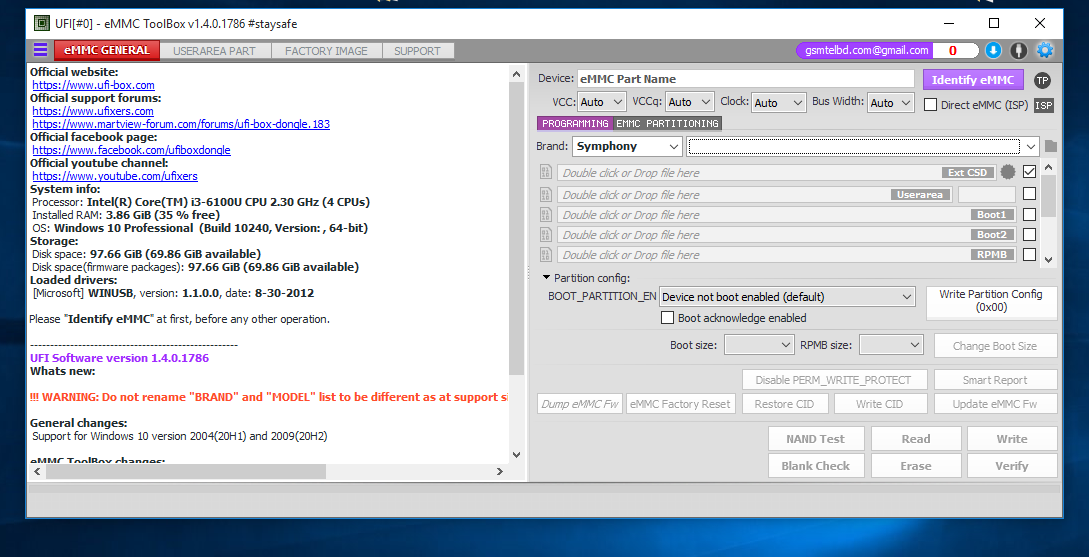Click the folder icon beside model dropdown
This screenshot has height=557, width=1089.
[x=1051, y=146]
